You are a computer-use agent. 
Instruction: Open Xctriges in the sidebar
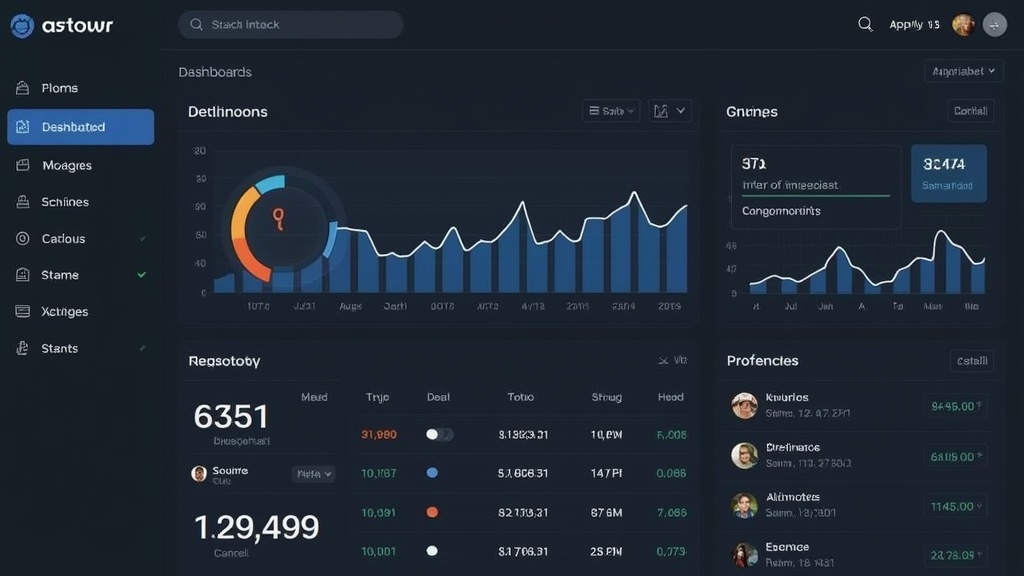pyautogui.click(x=80, y=312)
